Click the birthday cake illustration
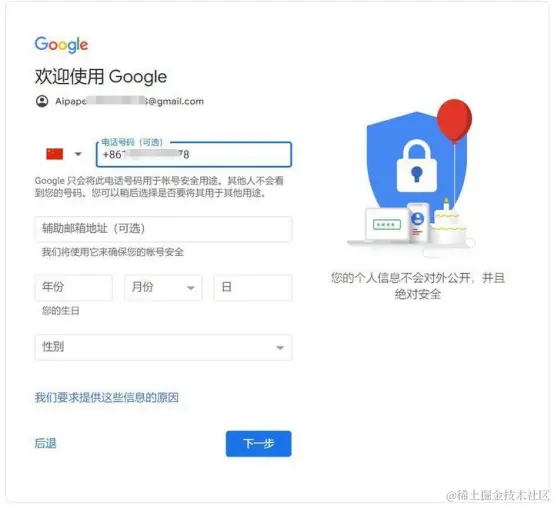This screenshot has height=506, width=554. click(x=449, y=224)
